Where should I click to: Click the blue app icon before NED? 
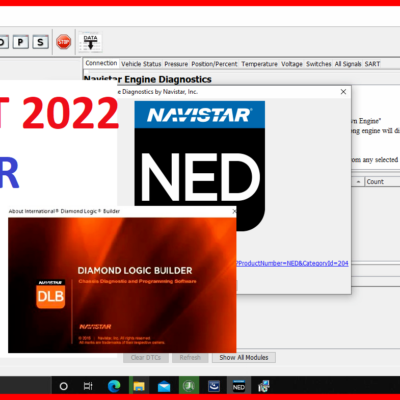click(x=214, y=386)
